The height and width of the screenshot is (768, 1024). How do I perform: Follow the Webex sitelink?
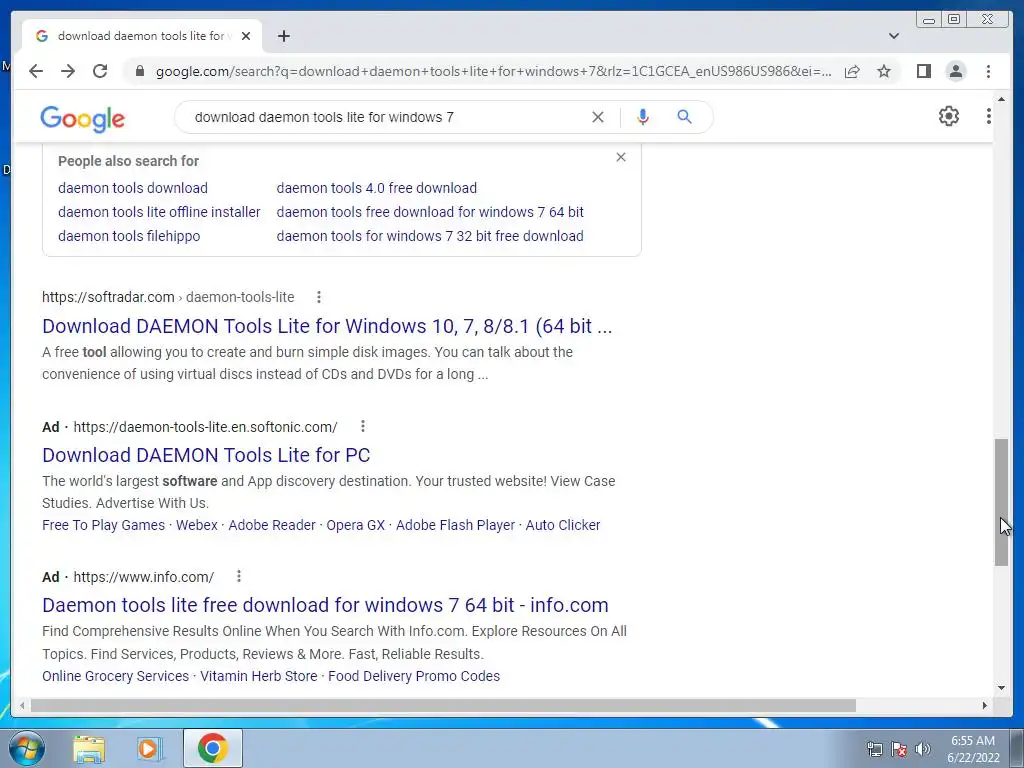click(197, 525)
